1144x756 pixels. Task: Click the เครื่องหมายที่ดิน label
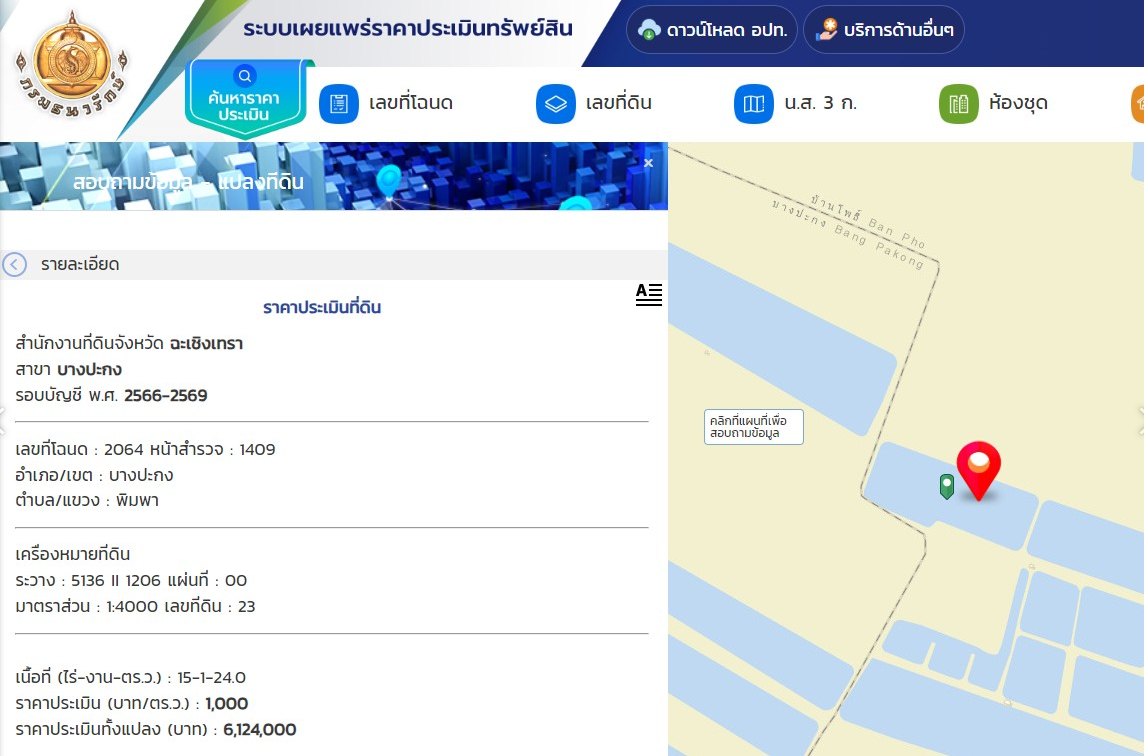[72, 554]
